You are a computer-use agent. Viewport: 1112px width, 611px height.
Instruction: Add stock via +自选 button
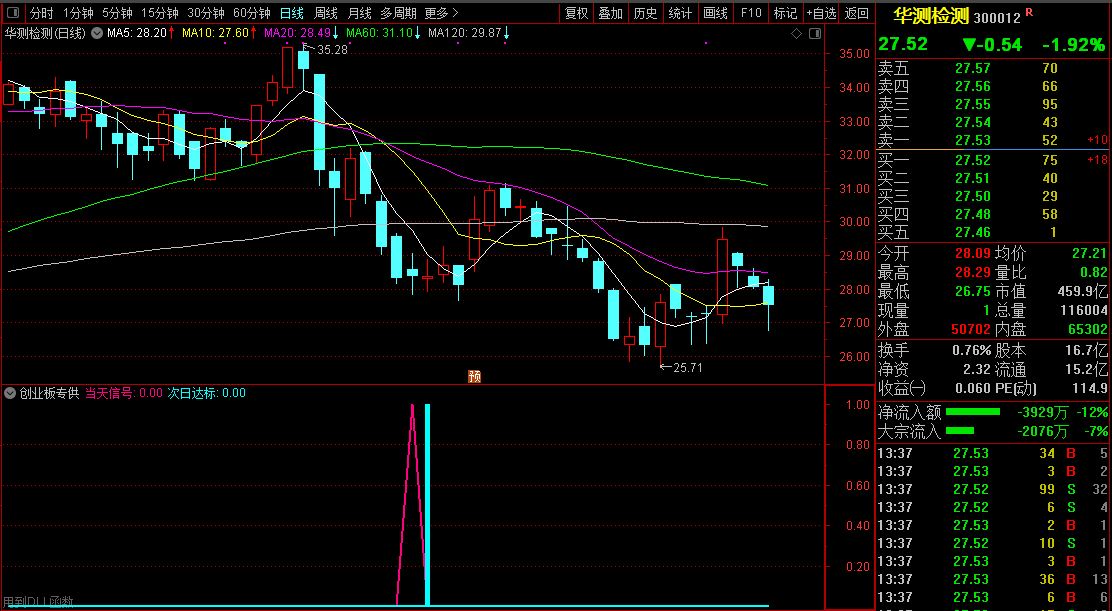click(821, 13)
